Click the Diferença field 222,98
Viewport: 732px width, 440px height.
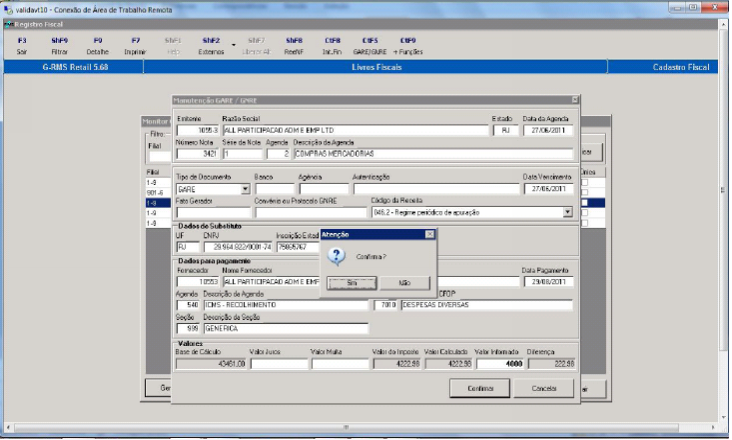point(551,364)
